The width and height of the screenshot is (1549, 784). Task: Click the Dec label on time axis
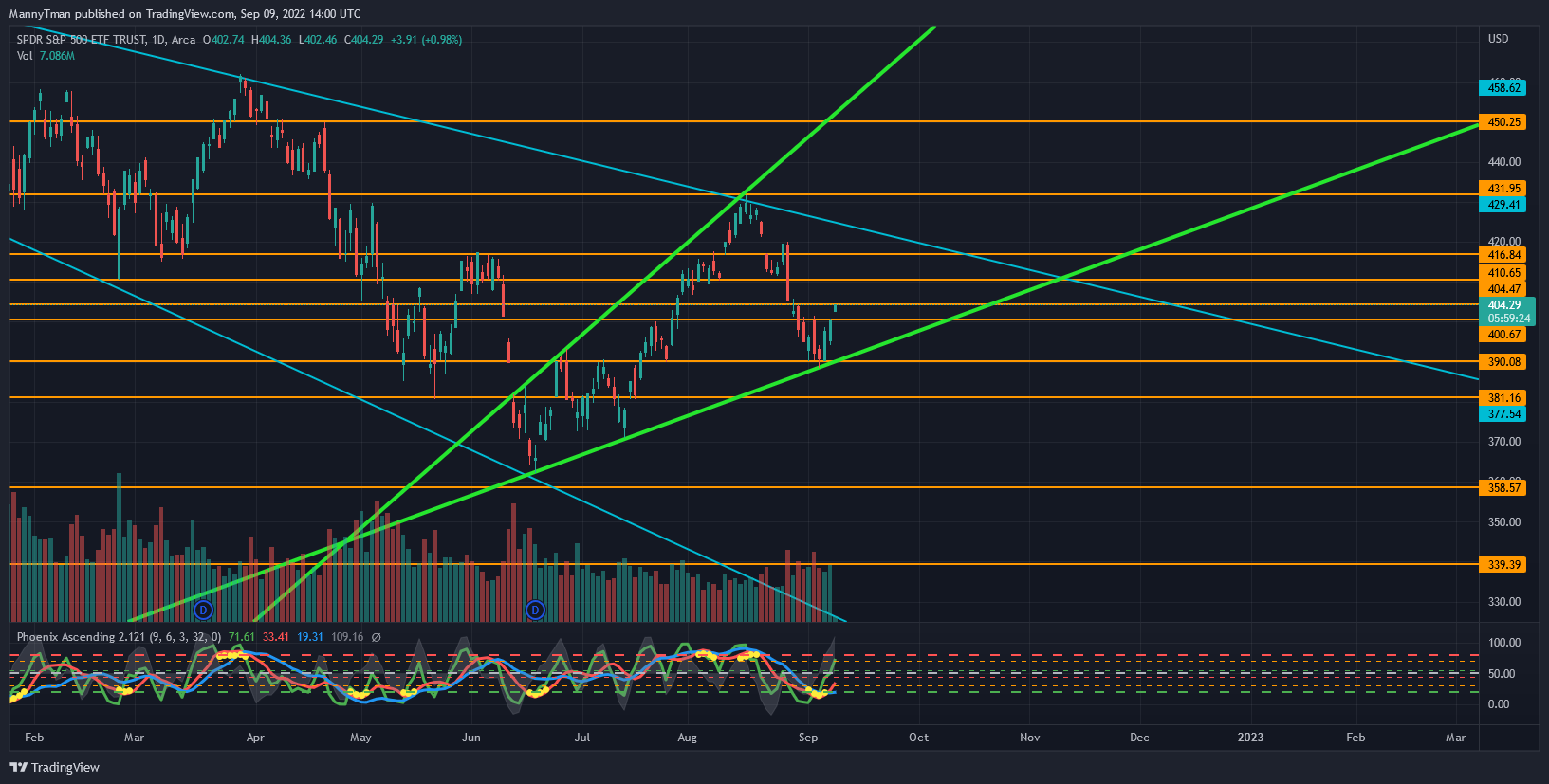click(x=1139, y=738)
